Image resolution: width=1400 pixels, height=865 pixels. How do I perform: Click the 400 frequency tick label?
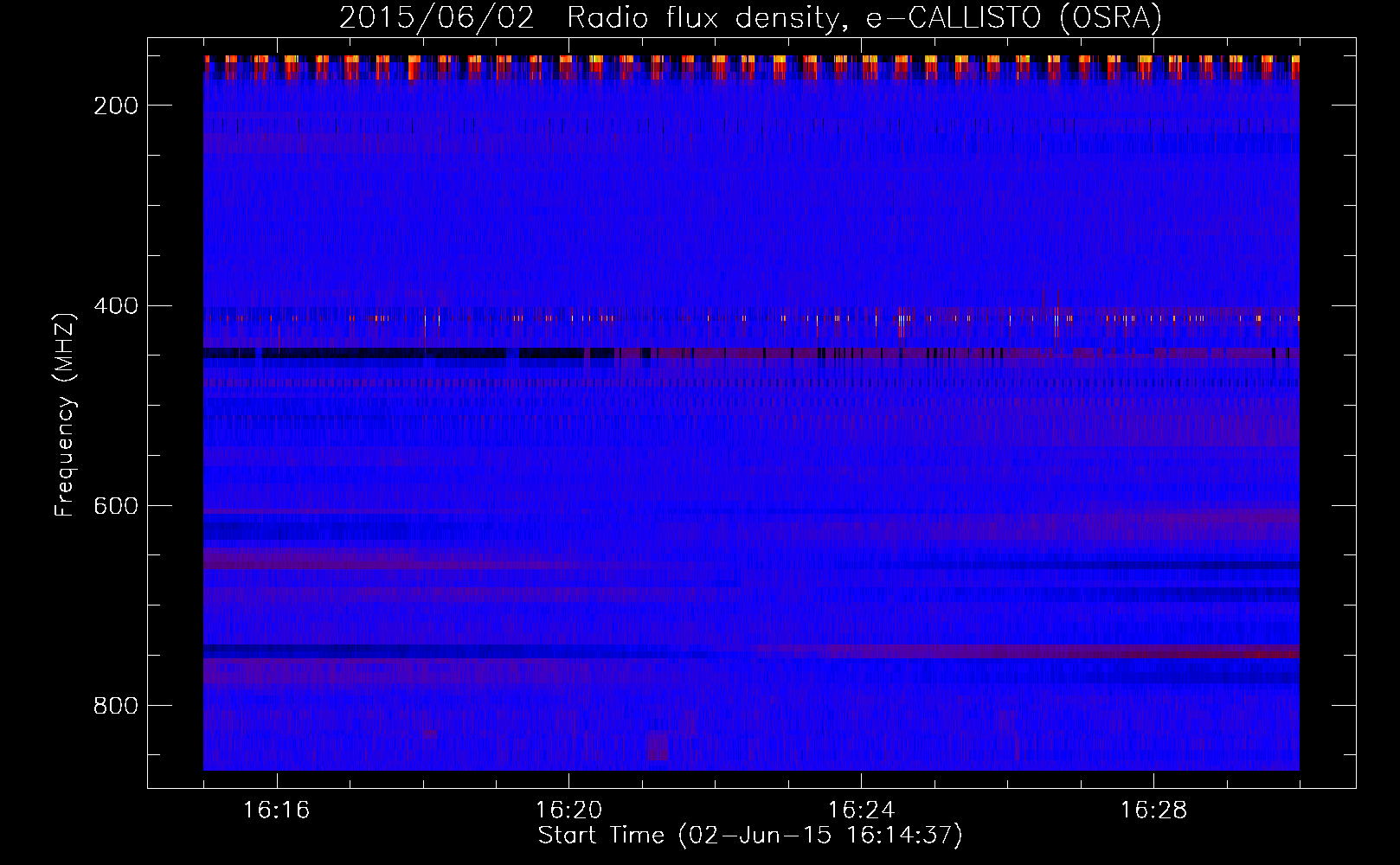pos(116,306)
